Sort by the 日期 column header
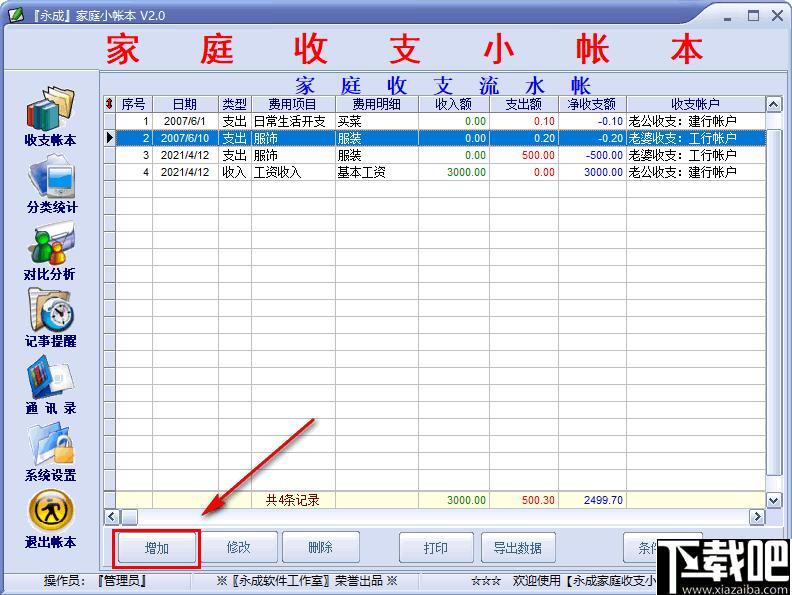 185,104
